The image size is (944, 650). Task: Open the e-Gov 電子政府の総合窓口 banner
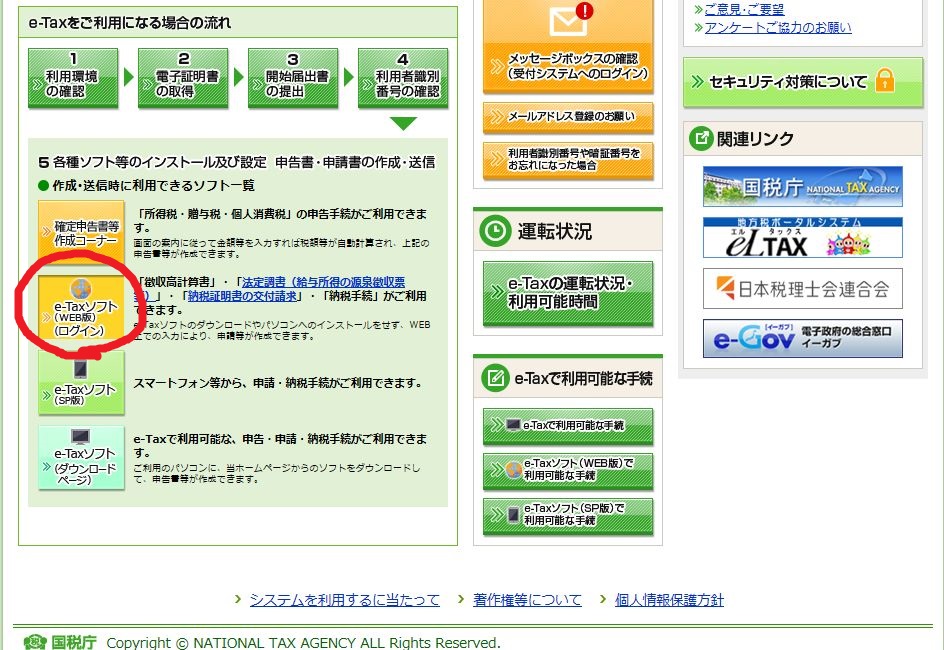point(803,338)
